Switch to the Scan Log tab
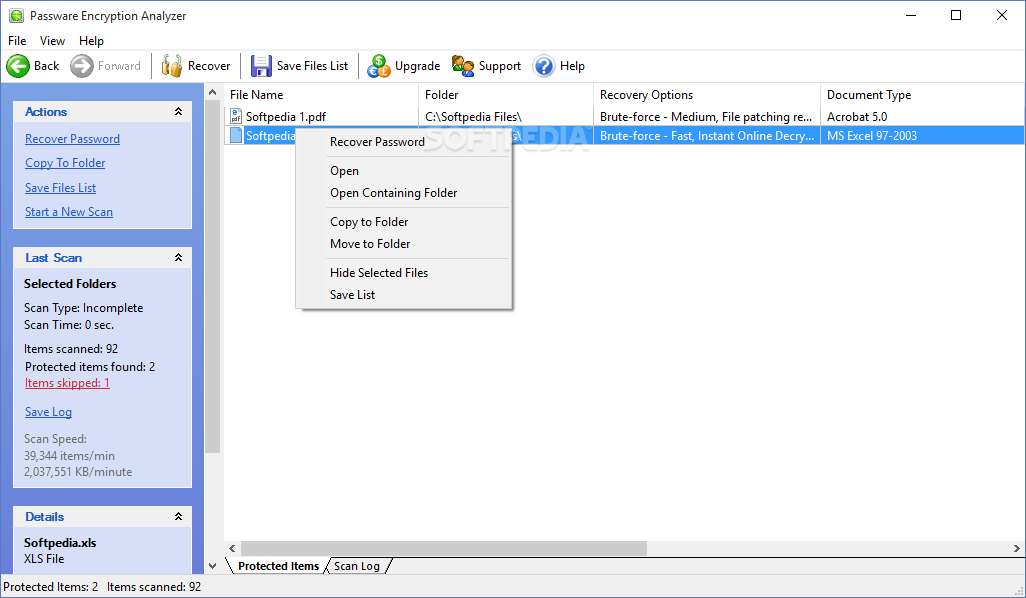Screen dimensions: 1026x598 [357, 566]
